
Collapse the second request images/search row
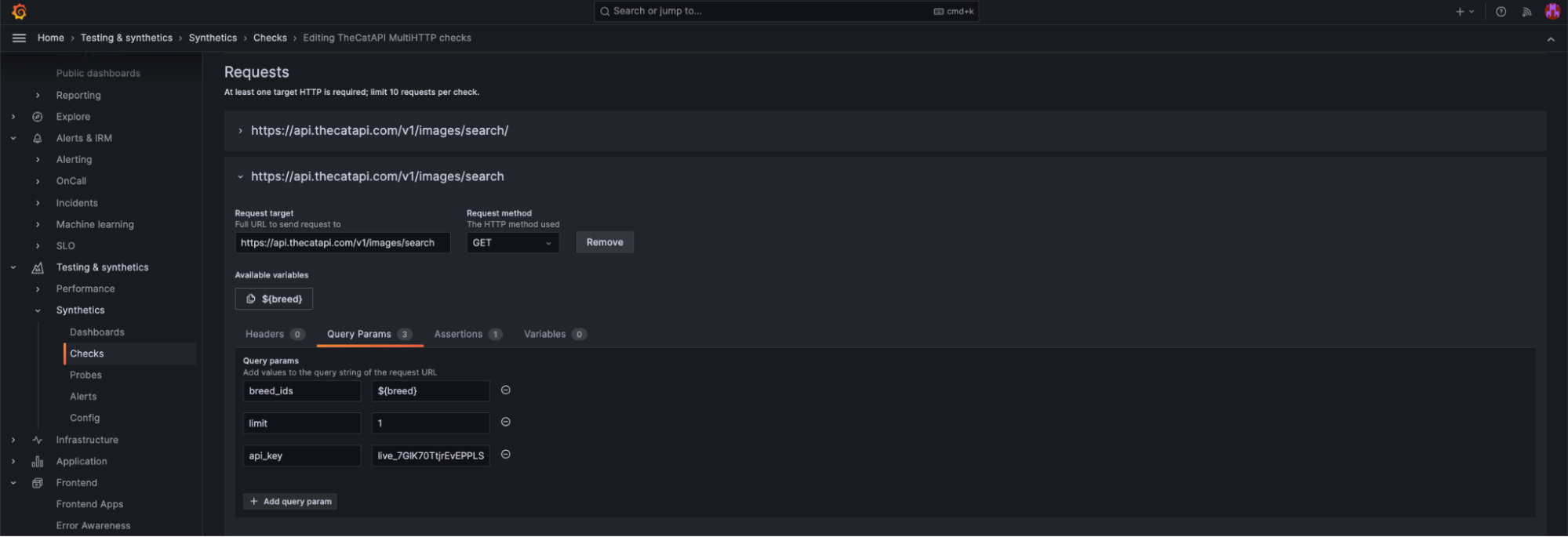click(240, 177)
